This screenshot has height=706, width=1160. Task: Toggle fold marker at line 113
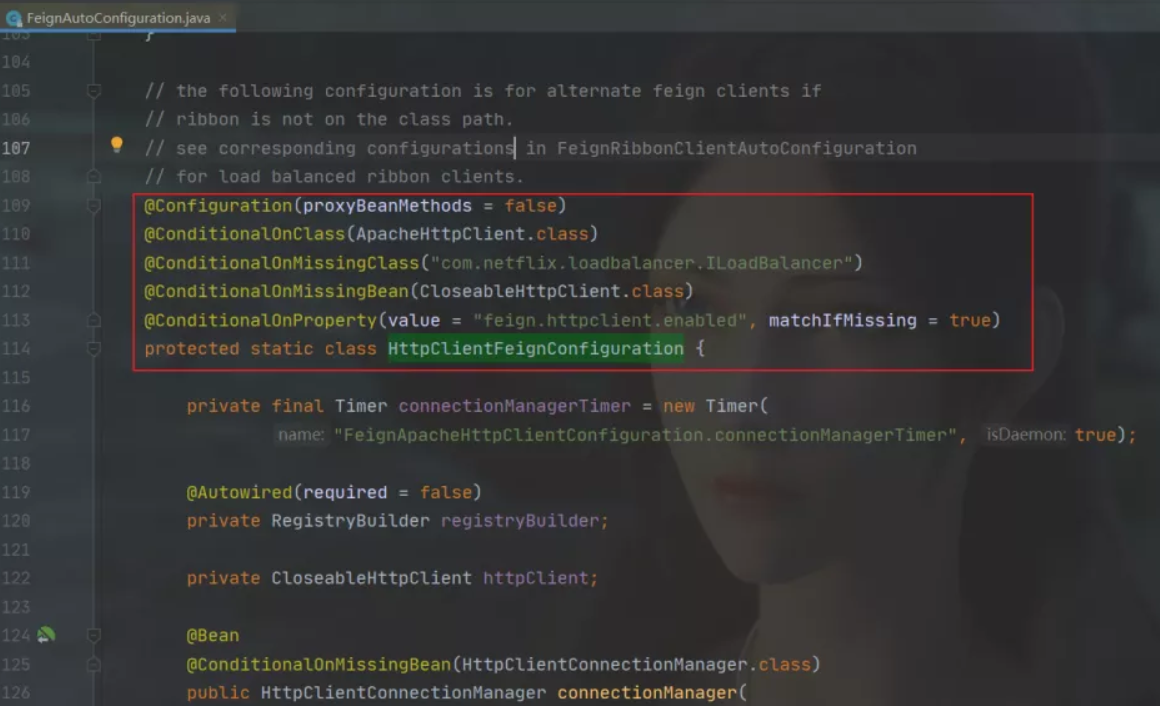pos(94,320)
